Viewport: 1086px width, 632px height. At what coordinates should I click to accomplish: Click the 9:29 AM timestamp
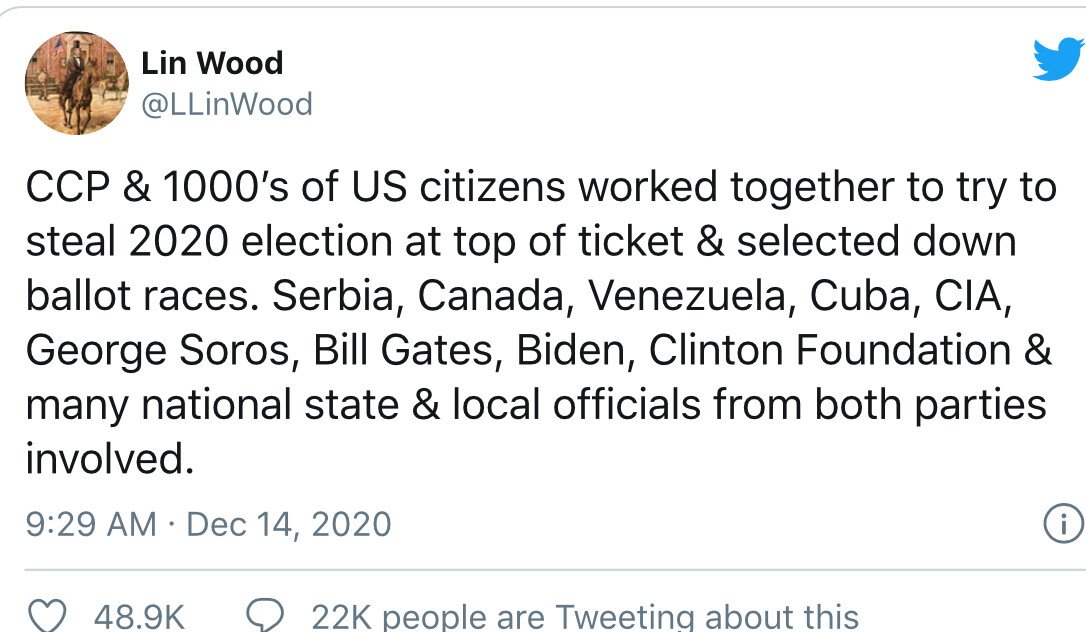click(x=91, y=523)
